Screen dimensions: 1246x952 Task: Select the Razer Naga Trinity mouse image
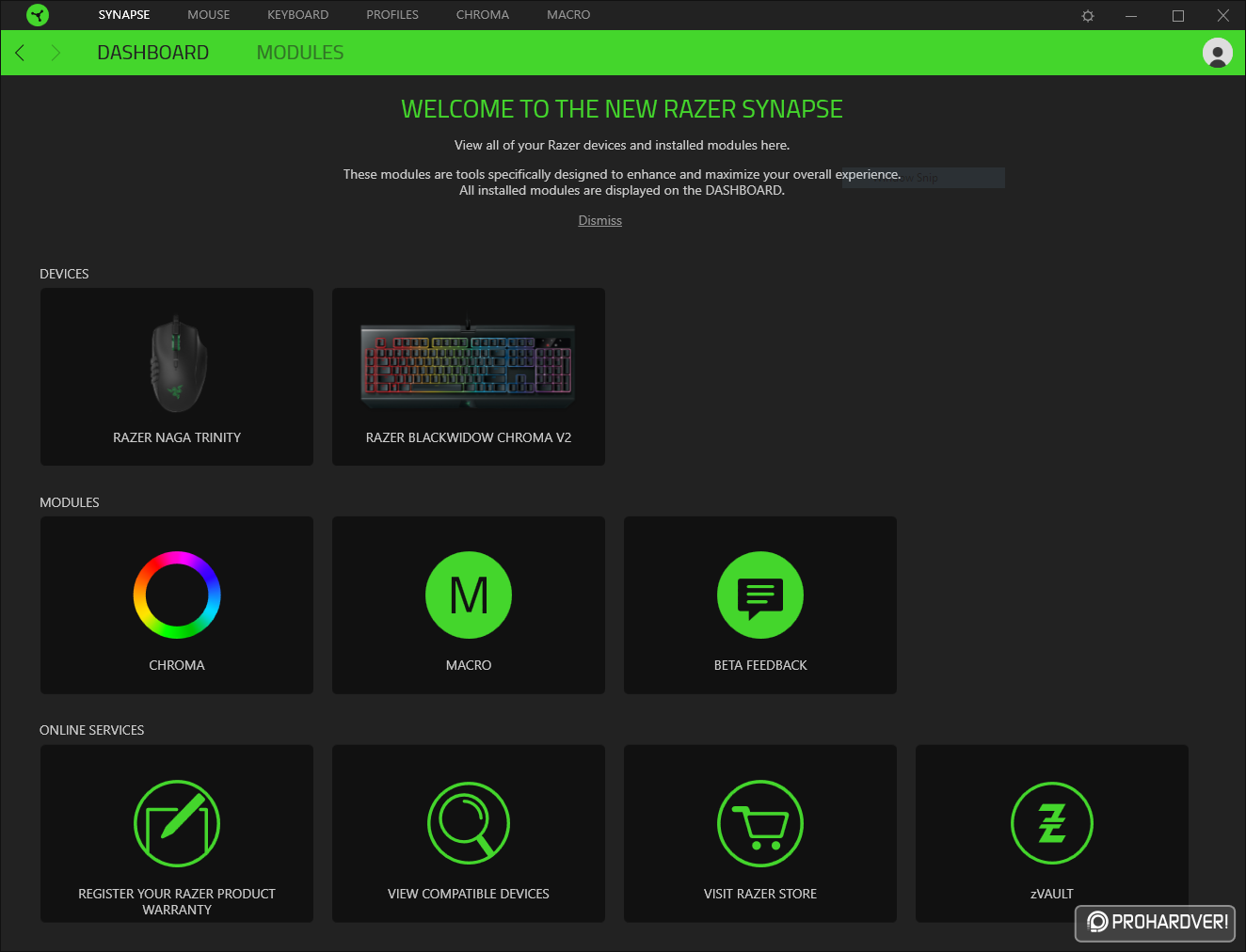pyautogui.click(x=177, y=365)
